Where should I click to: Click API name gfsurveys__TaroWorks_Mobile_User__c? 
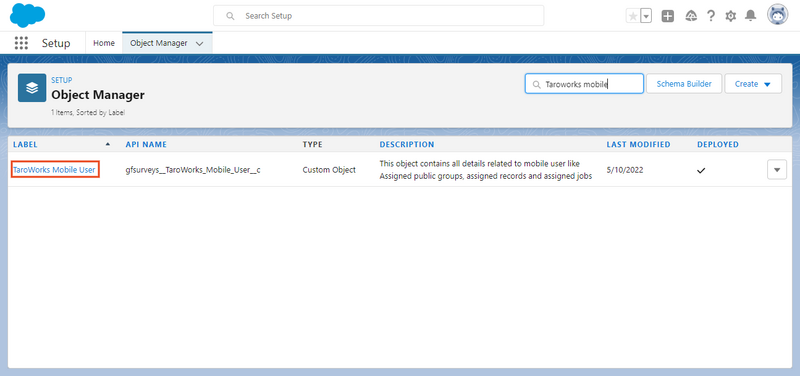(193, 170)
